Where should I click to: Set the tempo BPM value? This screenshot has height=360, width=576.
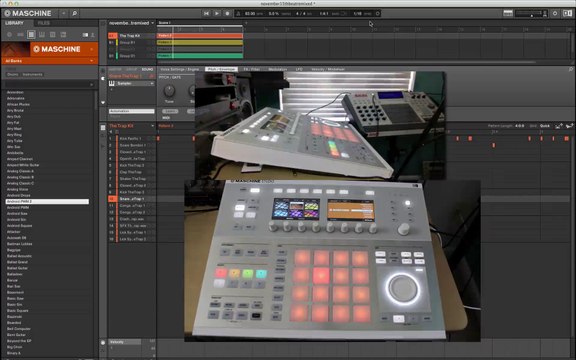click(250, 14)
